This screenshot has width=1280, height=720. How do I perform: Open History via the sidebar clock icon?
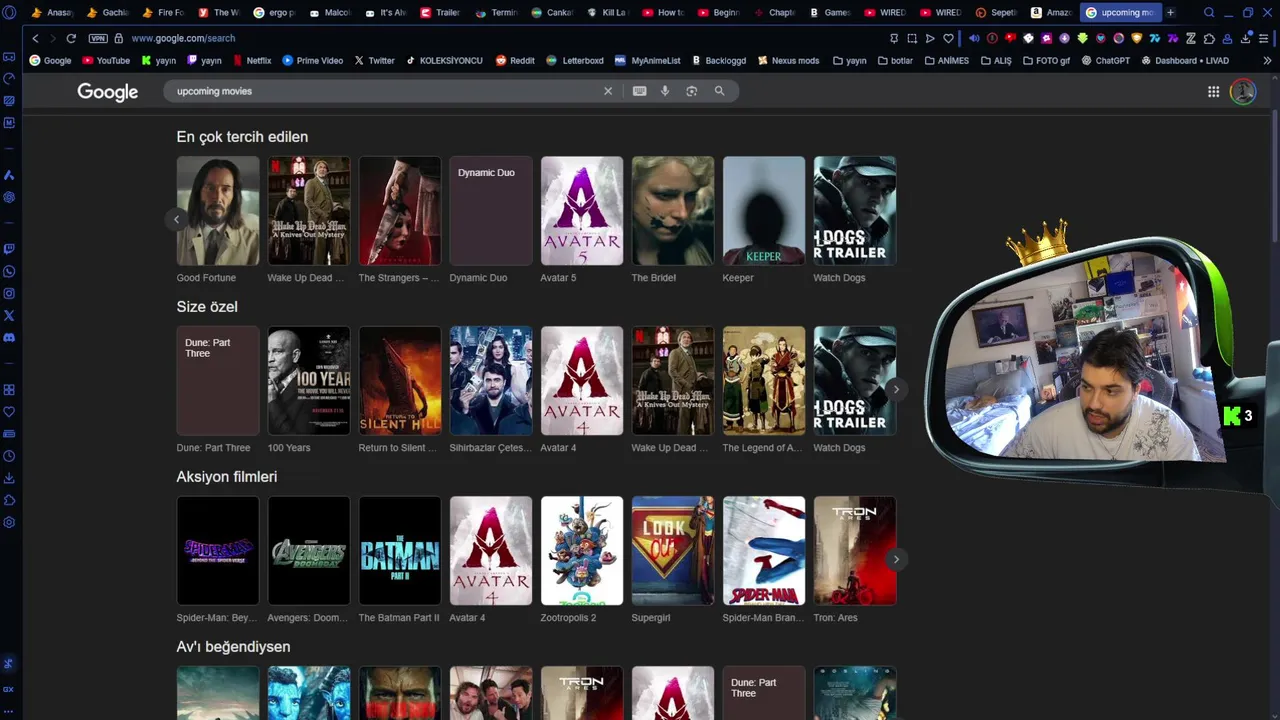pos(9,456)
